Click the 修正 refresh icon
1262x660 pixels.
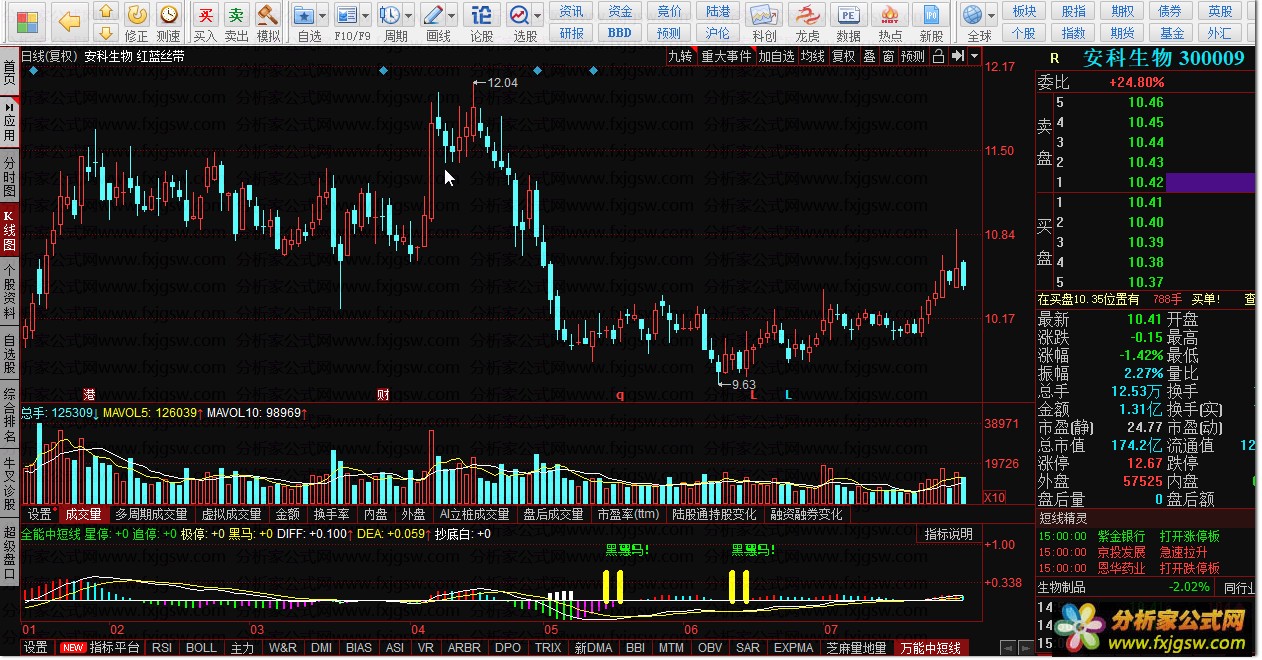138,14
